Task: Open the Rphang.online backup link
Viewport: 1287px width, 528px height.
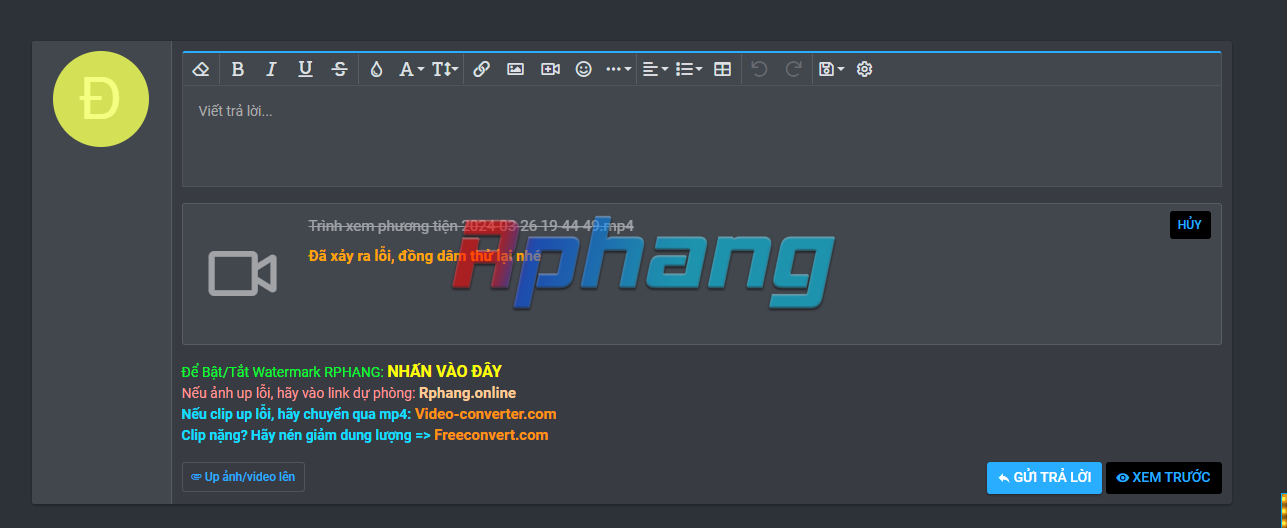Action: point(467,393)
